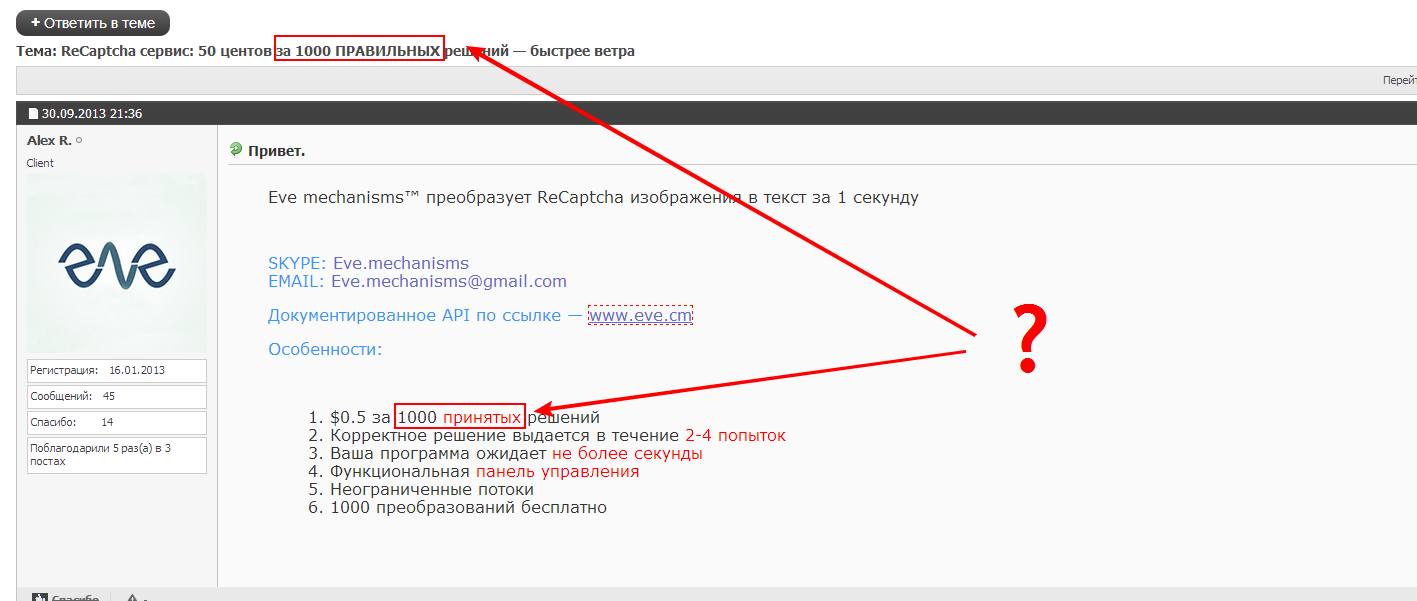Select the '30.09.2013 21:36' post timestamp
This screenshot has width=1417, height=601.
[x=92, y=114]
